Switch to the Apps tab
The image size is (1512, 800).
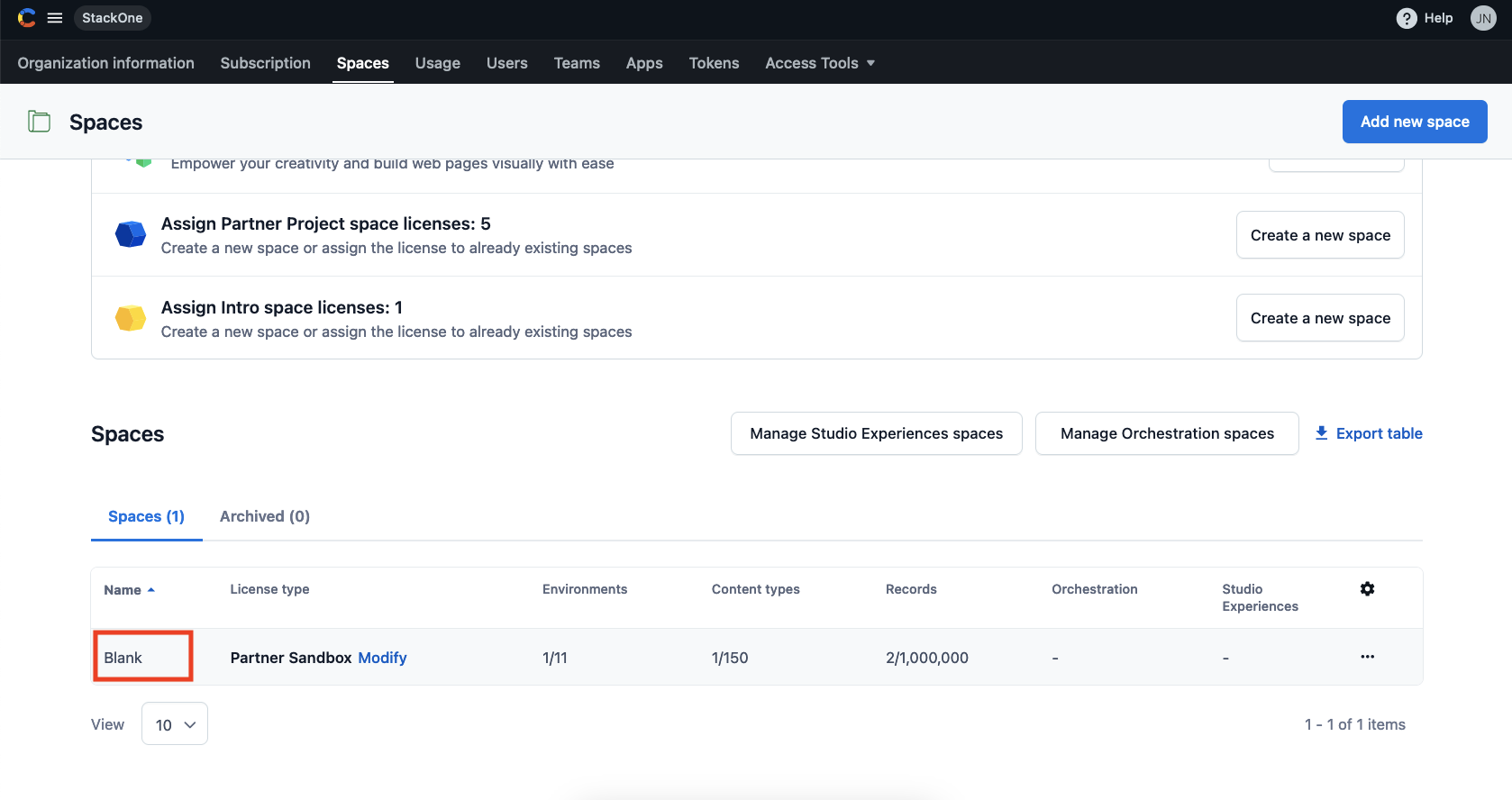tap(644, 63)
